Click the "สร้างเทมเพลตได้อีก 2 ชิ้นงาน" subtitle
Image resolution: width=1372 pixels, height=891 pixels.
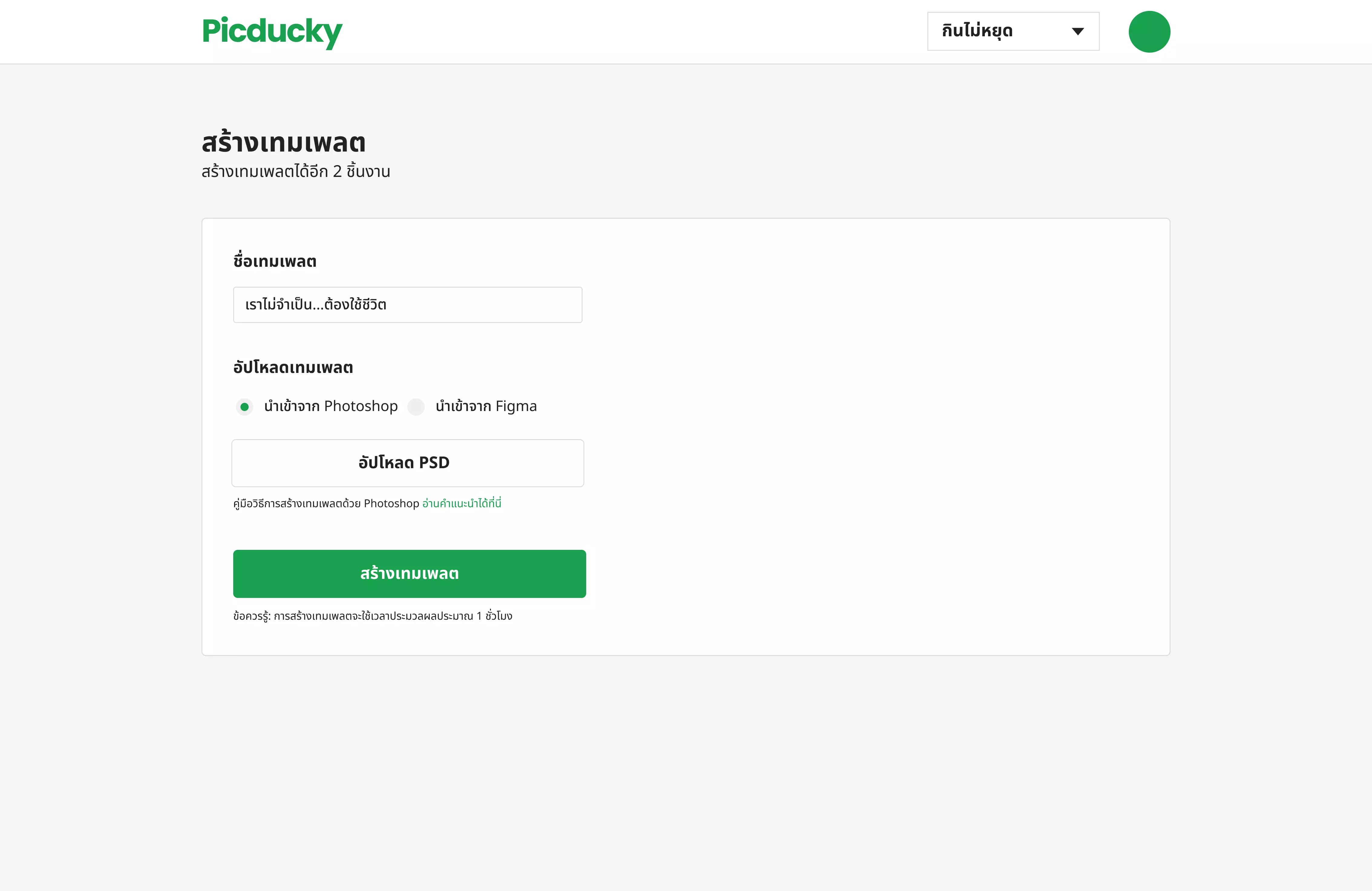[296, 172]
